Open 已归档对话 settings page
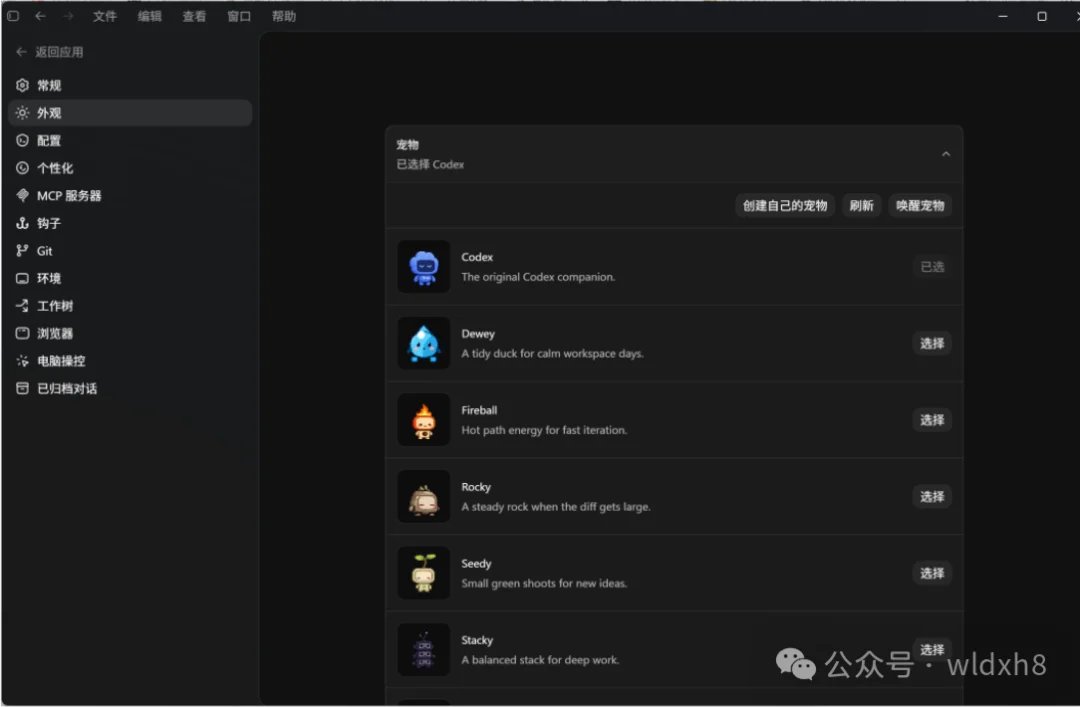This screenshot has height=707, width=1080. [129, 389]
